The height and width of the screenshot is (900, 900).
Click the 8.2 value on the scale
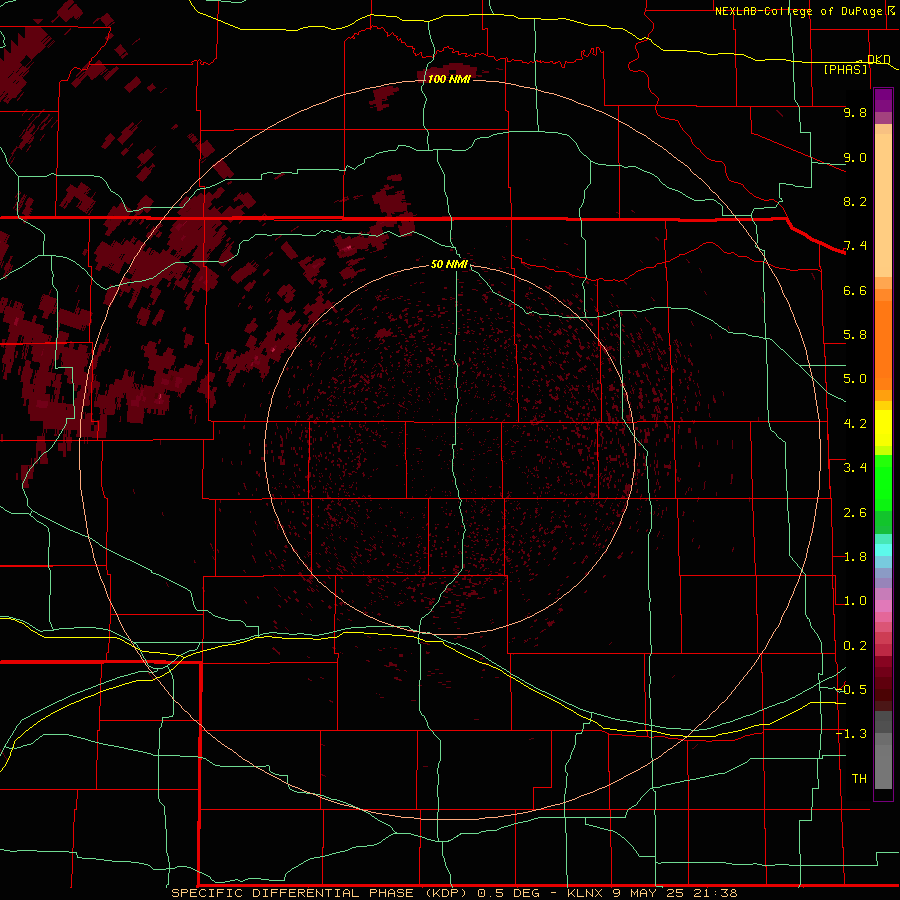coord(855,201)
